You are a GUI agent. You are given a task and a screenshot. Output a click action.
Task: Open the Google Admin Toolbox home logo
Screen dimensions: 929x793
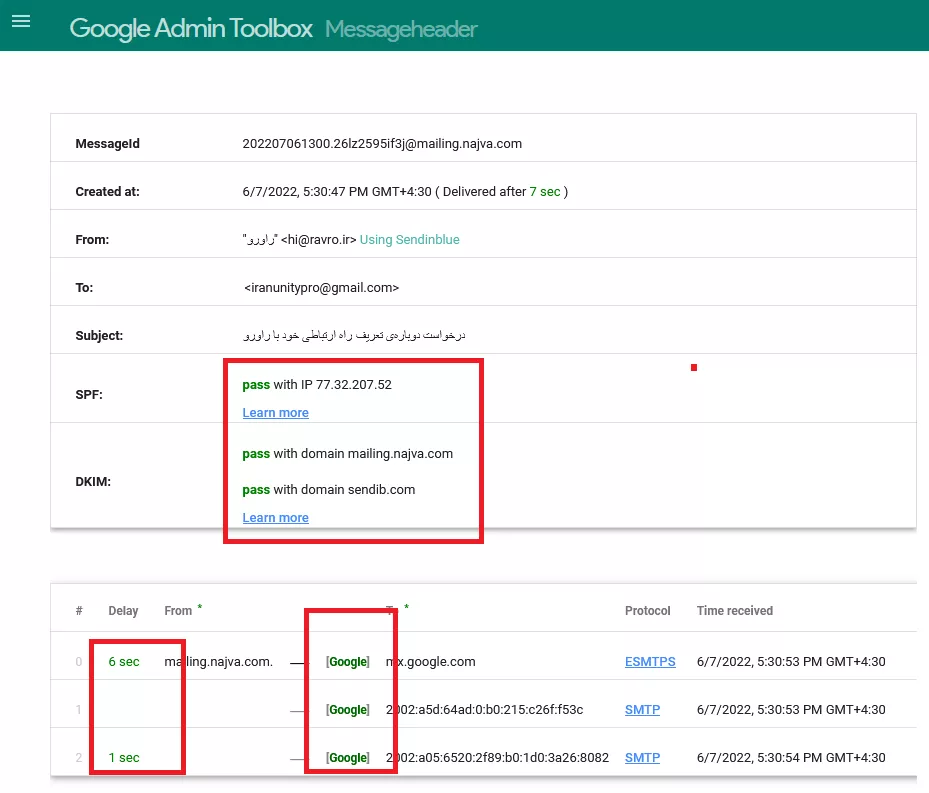click(191, 28)
